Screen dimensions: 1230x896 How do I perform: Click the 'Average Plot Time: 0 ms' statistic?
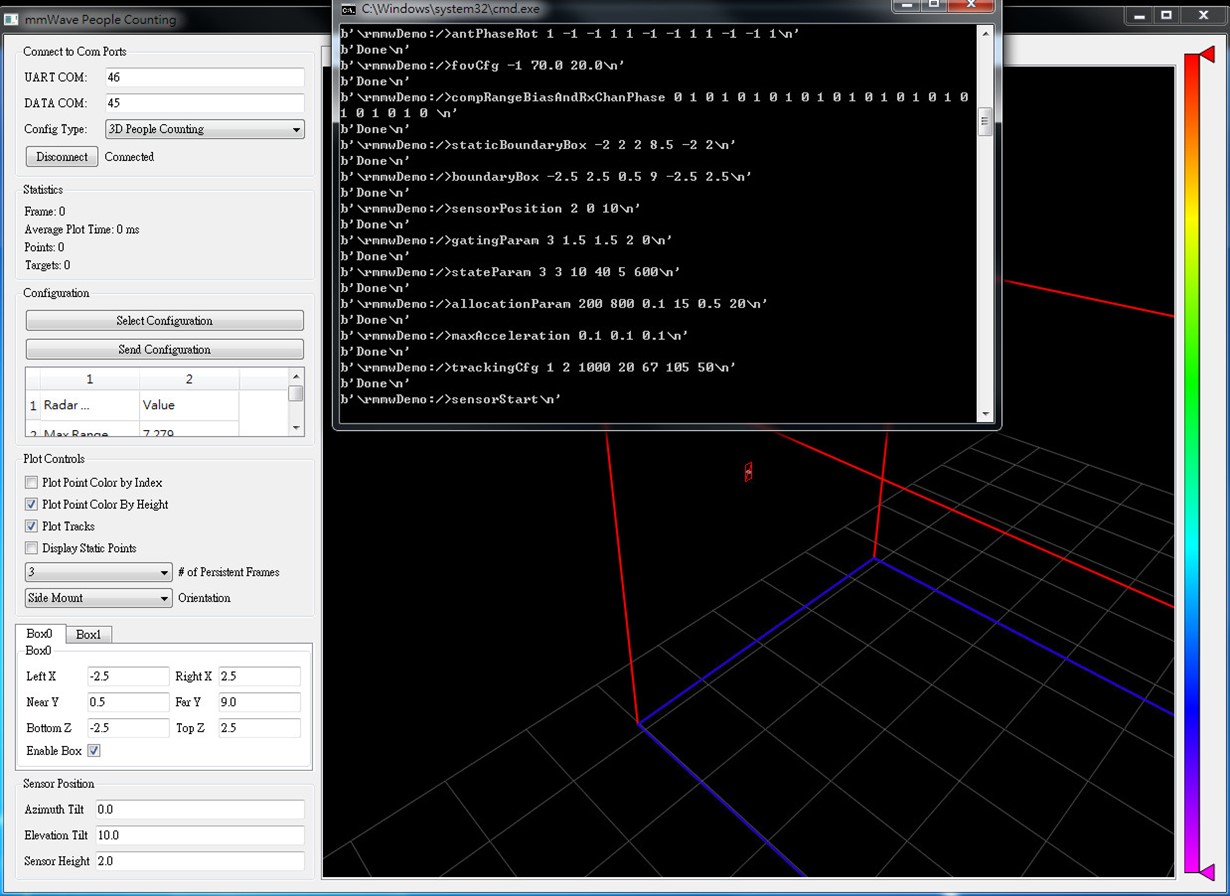pyautogui.click(x=82, y=230)
